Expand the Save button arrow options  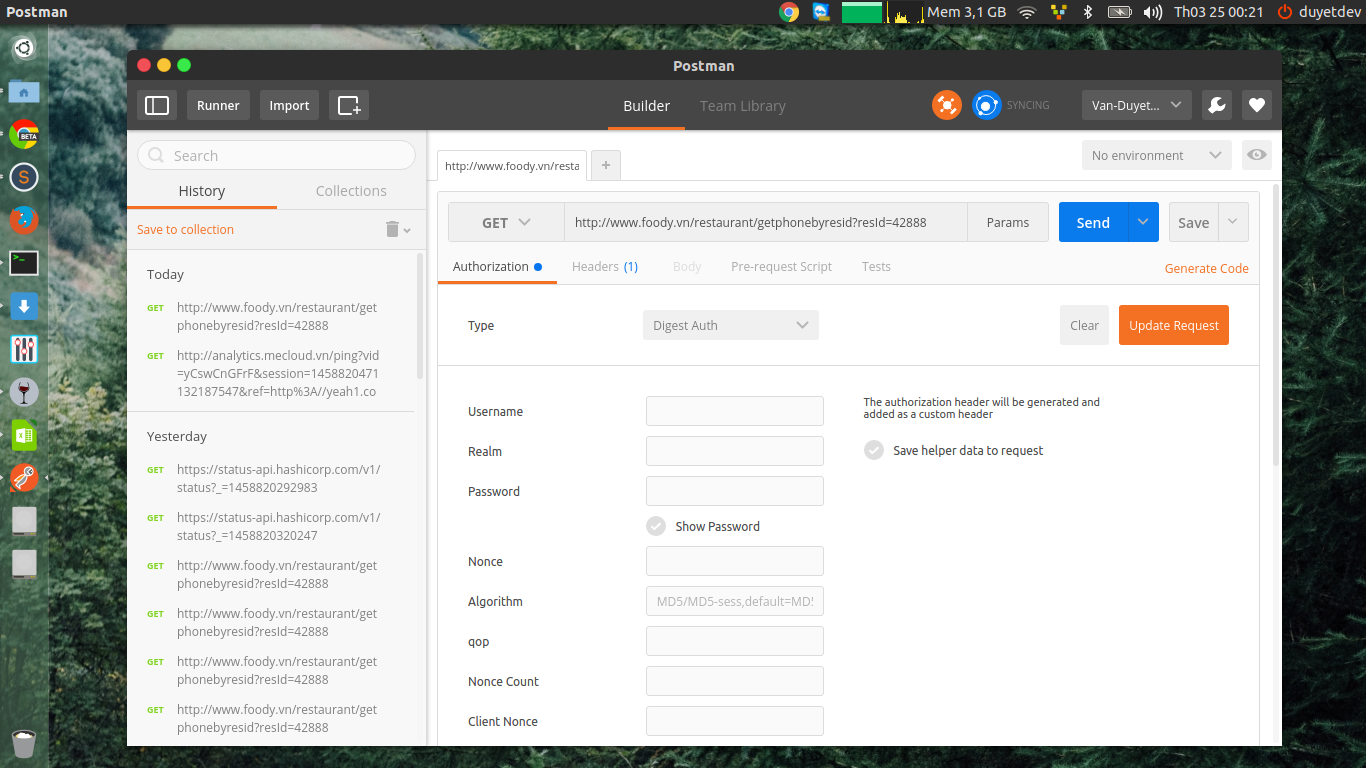(1233, 222)
